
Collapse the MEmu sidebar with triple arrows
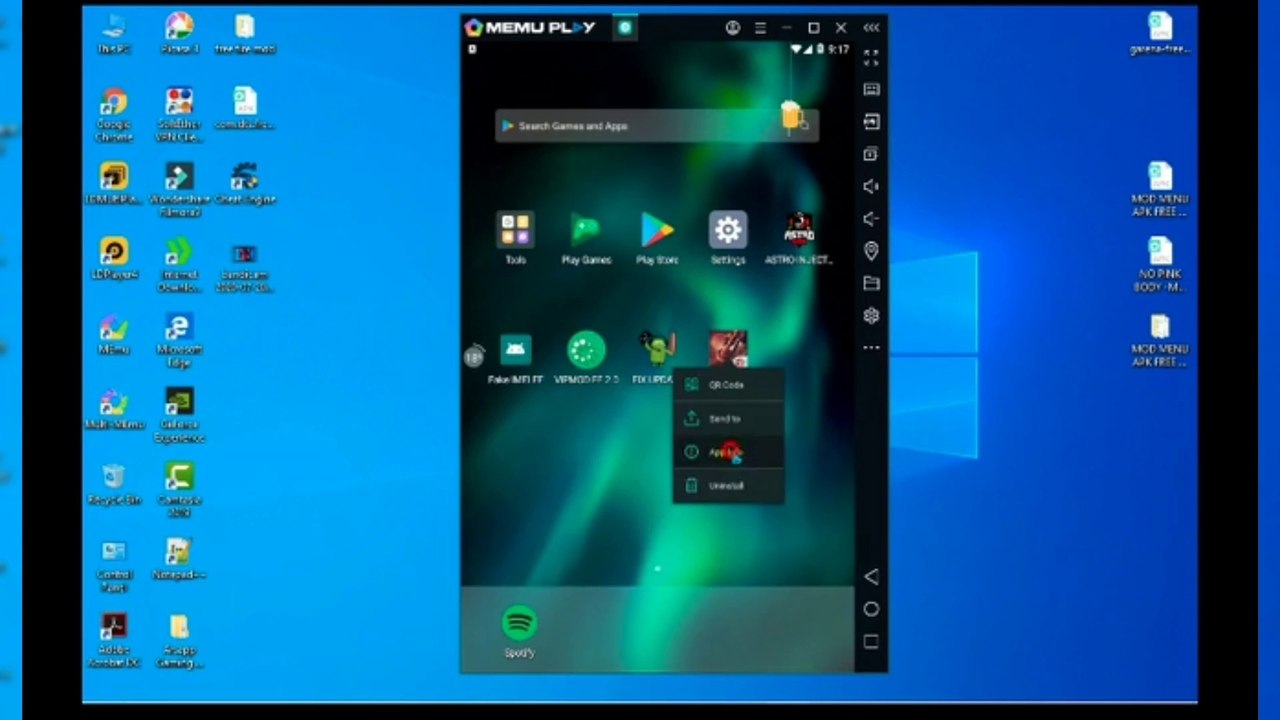click(871, 28)
